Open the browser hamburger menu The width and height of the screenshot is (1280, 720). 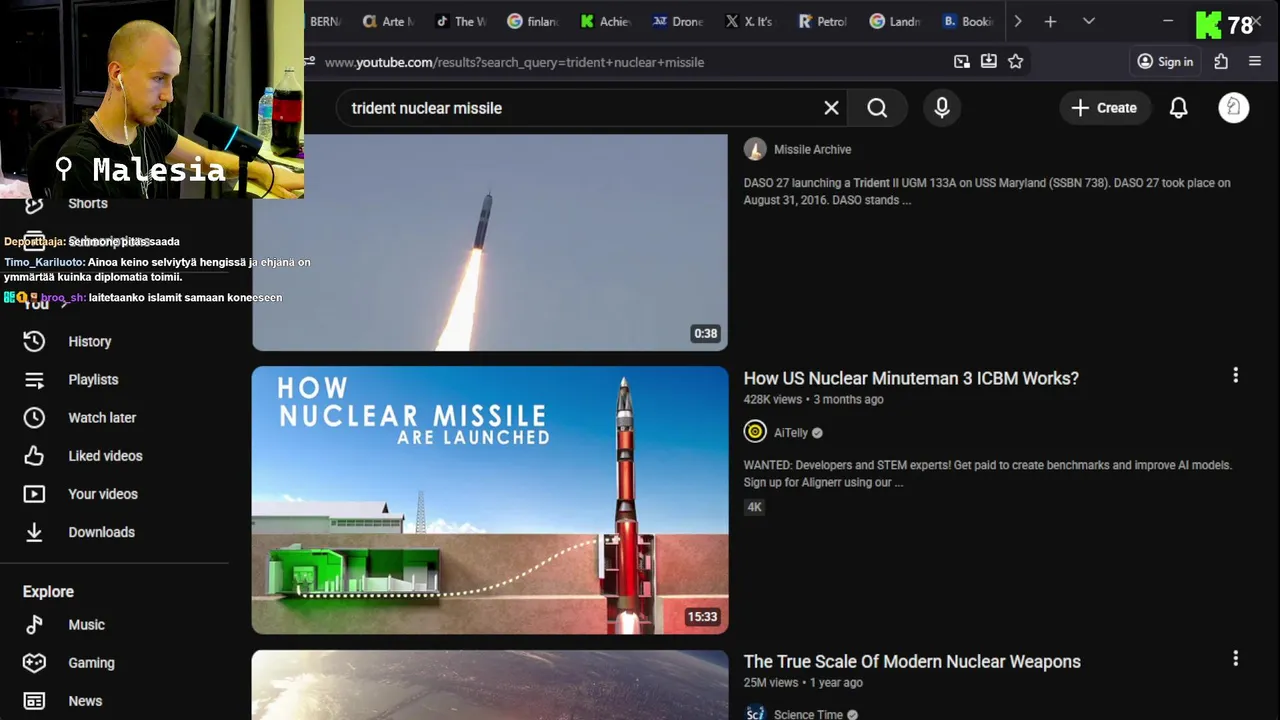pyautogui.click(x=1255, y=62)
